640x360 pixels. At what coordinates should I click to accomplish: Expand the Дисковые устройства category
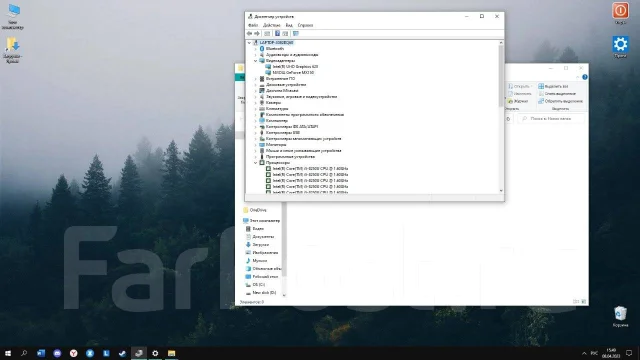tap(256, 84)
